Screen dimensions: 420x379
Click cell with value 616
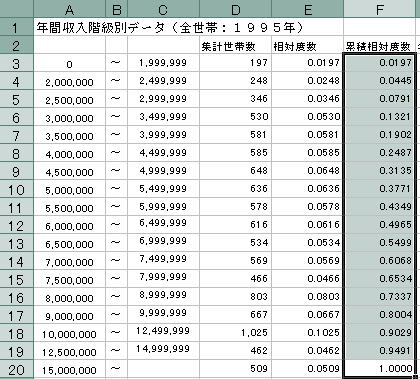[x=235, y=225]
